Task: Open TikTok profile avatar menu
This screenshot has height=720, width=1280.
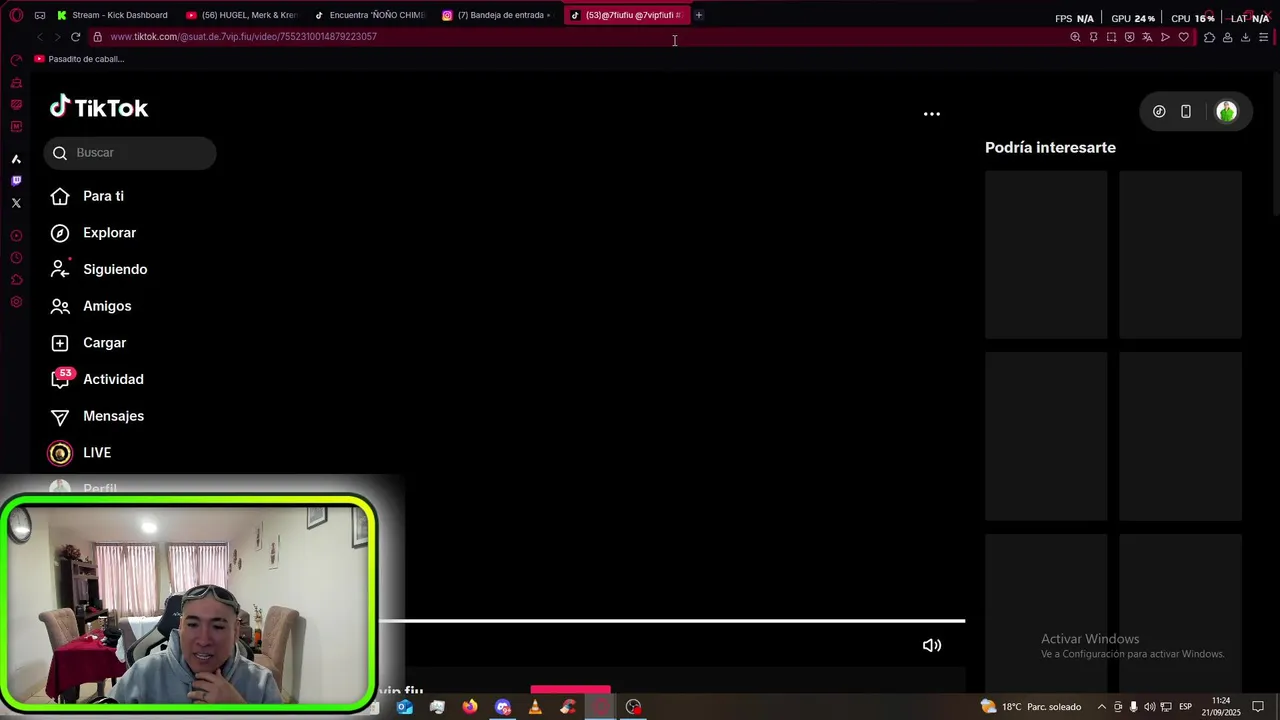Action: point(1227,112)
